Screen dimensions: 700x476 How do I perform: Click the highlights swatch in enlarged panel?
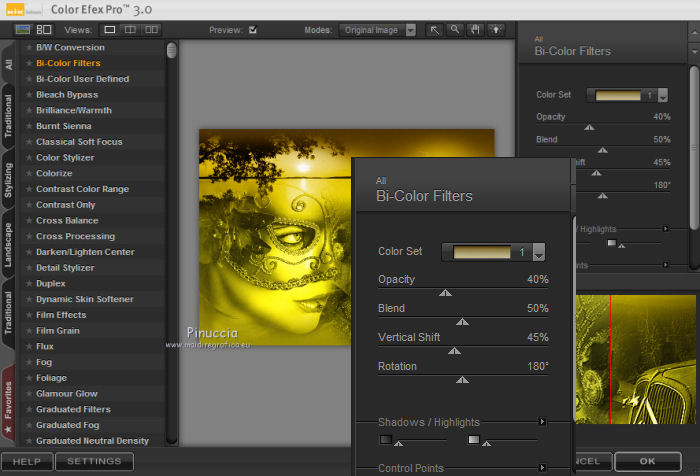[x=474, y=439]
